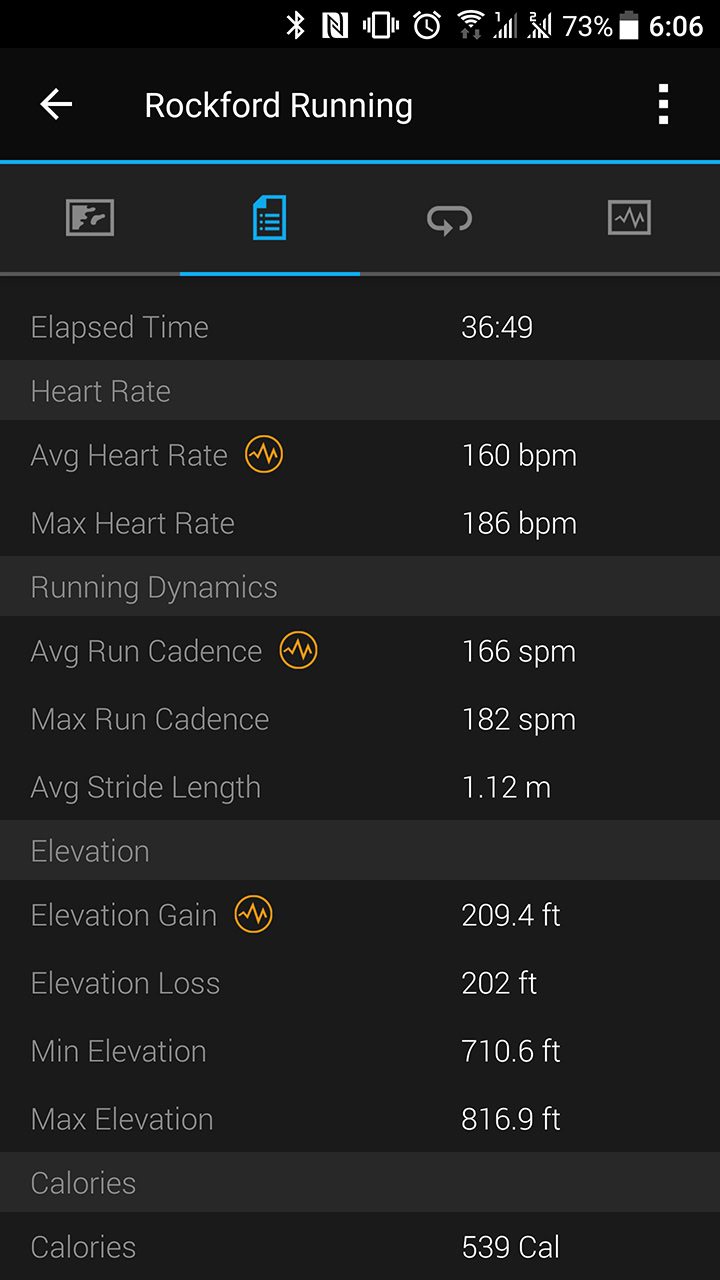Tap the Avg Stride Length row
The height and width of the screenshot is (1280, 720).
click(360, 787)
